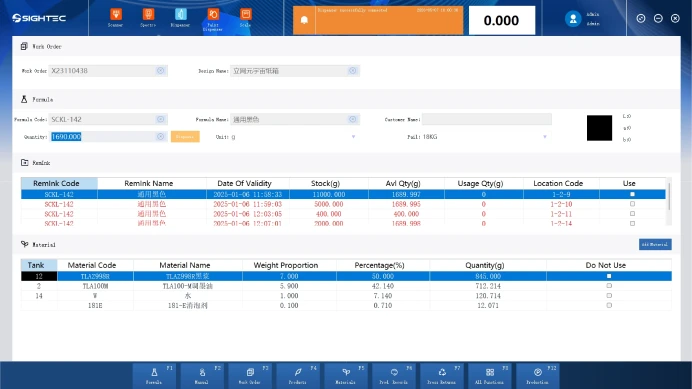Image resolution: width=692 pixels, height=389 pixels.
Task: Click the Formula section flask icon
Action: pyautogui.click(x=24, y=99)
